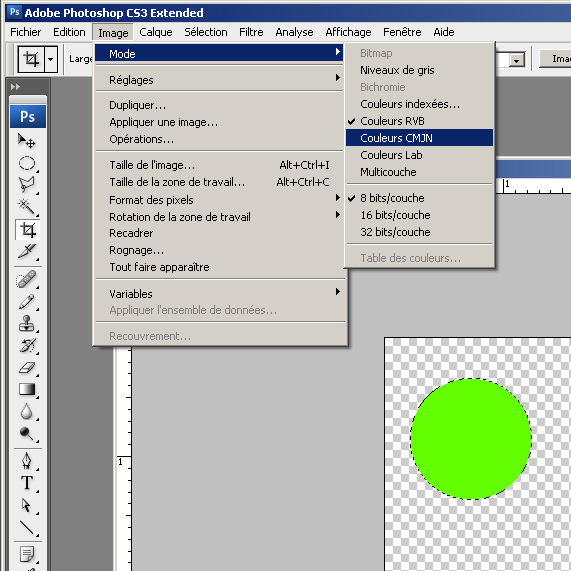The height and width of the screenshot is (571, 571).
Task: Select the History Brush tool
Action: tap(27, 346)
